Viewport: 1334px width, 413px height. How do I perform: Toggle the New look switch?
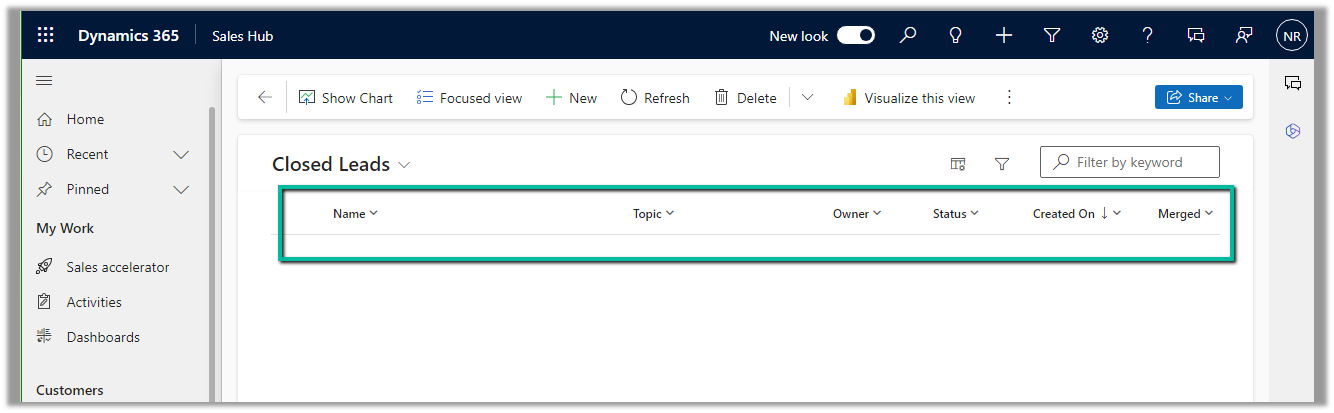(856, 35)
